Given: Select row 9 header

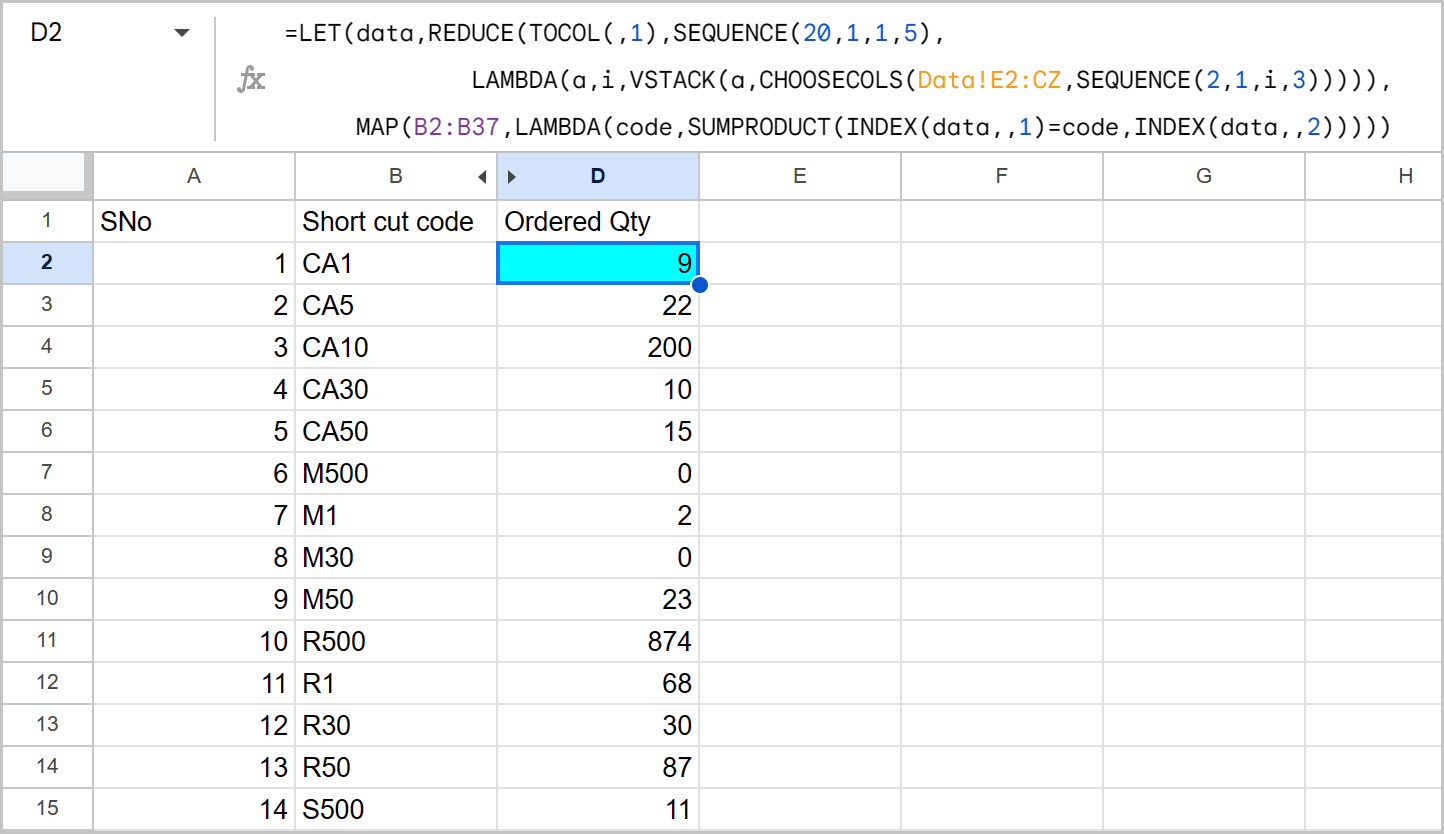Looking at the screenshot, I should point(47,556).
